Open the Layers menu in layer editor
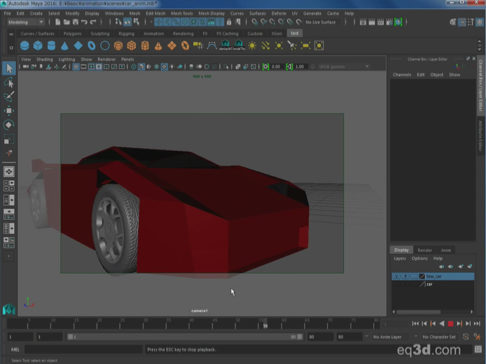The height and width of the screenshot is (364, 486). point(400,258)
